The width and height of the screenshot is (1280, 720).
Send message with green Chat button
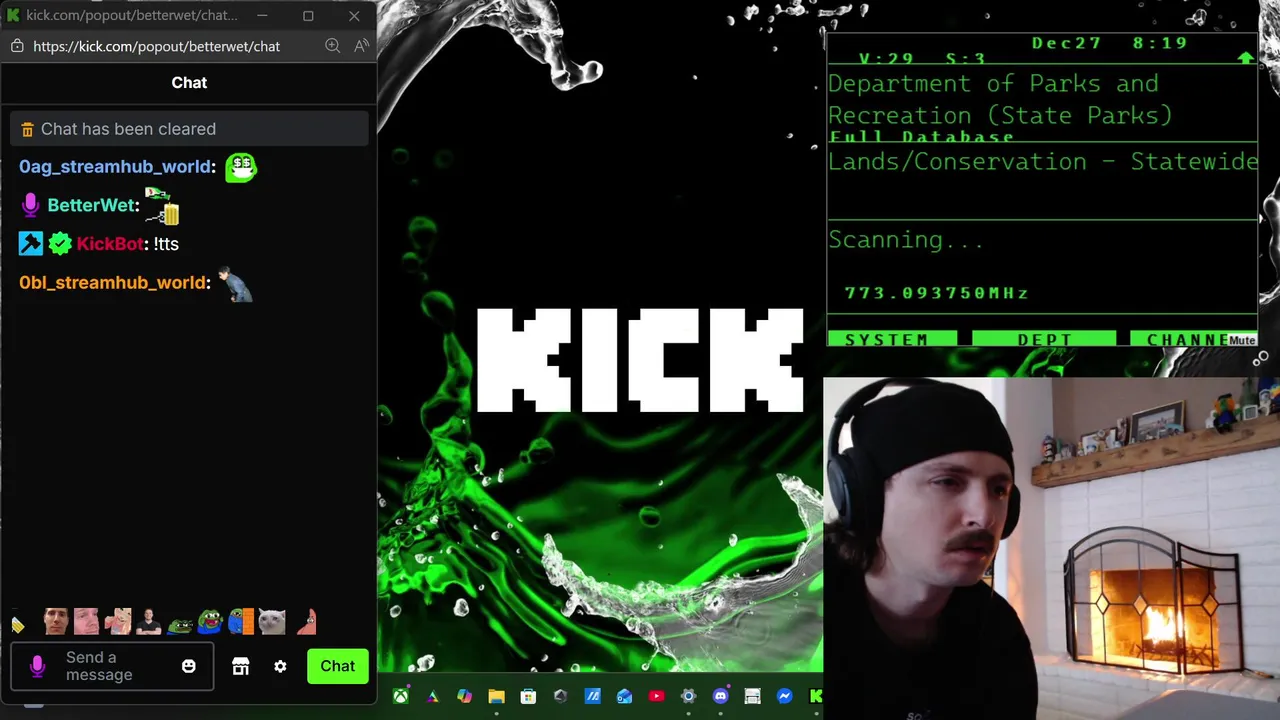(337, 666)
